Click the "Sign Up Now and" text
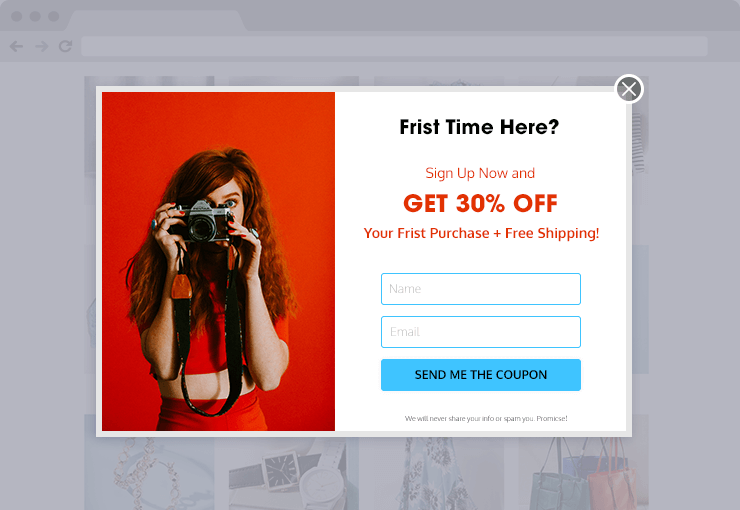Image resolution: width=740 pixels, height=510 pixels. [480, 173]
